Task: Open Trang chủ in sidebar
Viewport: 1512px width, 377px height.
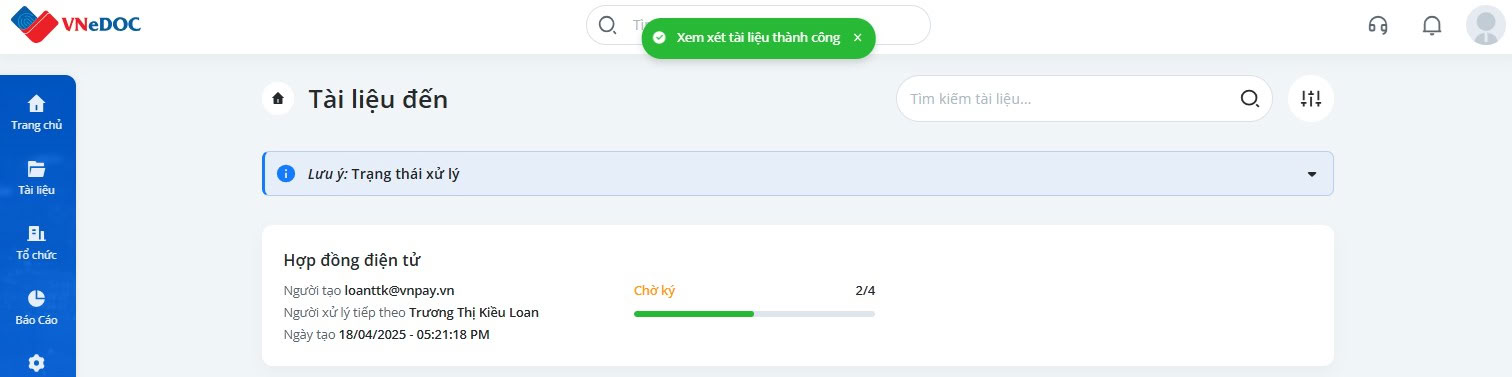Action: point(37,112)
